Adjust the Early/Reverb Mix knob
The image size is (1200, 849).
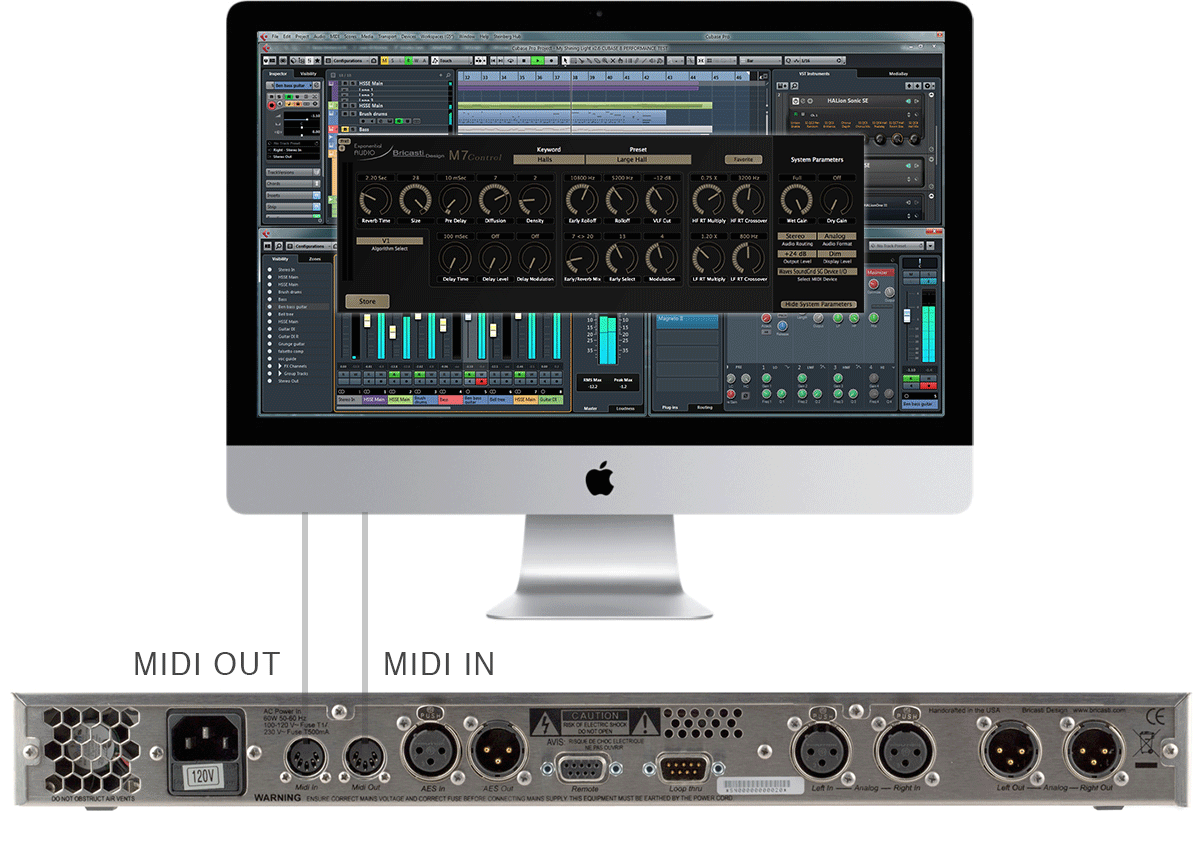(581, 258)
